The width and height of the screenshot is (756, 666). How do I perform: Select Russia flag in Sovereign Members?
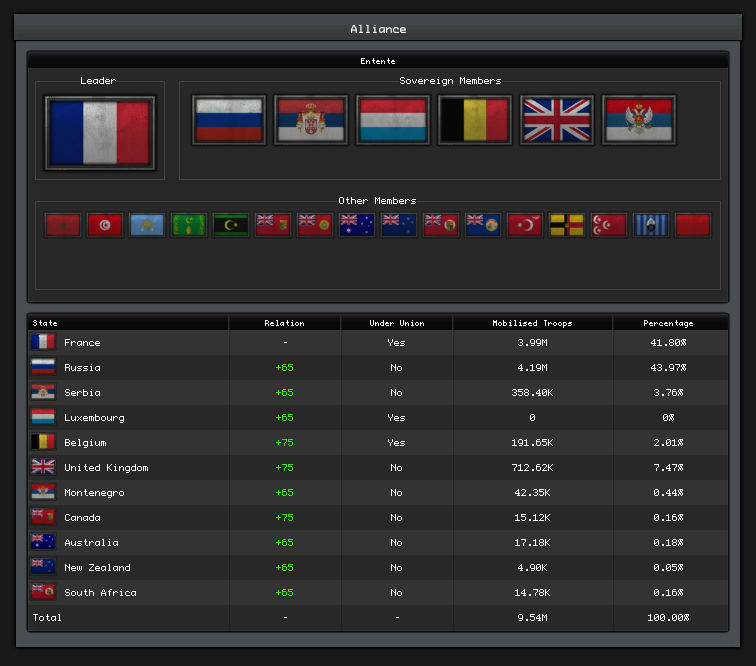[x=229, y=120]
